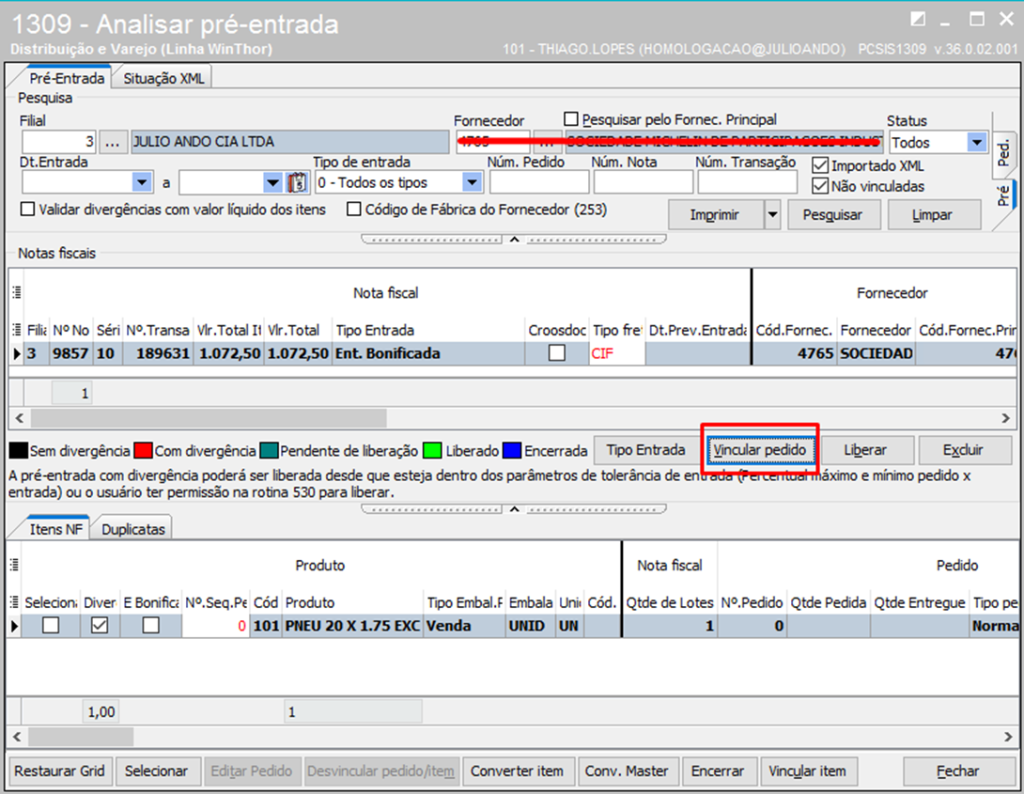Open the Status dropdown showing Todos

(x=976, y=143)
